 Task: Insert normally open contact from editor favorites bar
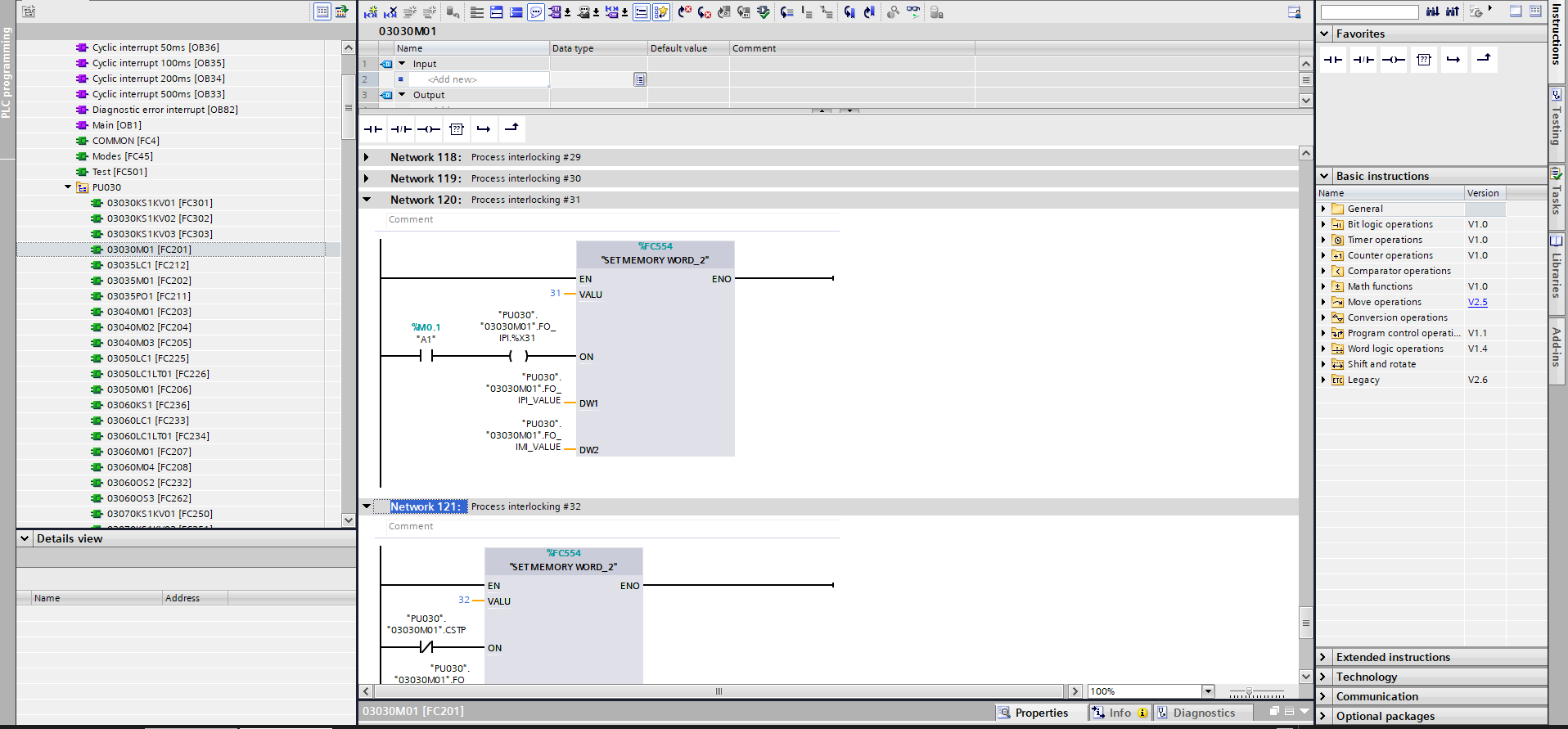373,129
